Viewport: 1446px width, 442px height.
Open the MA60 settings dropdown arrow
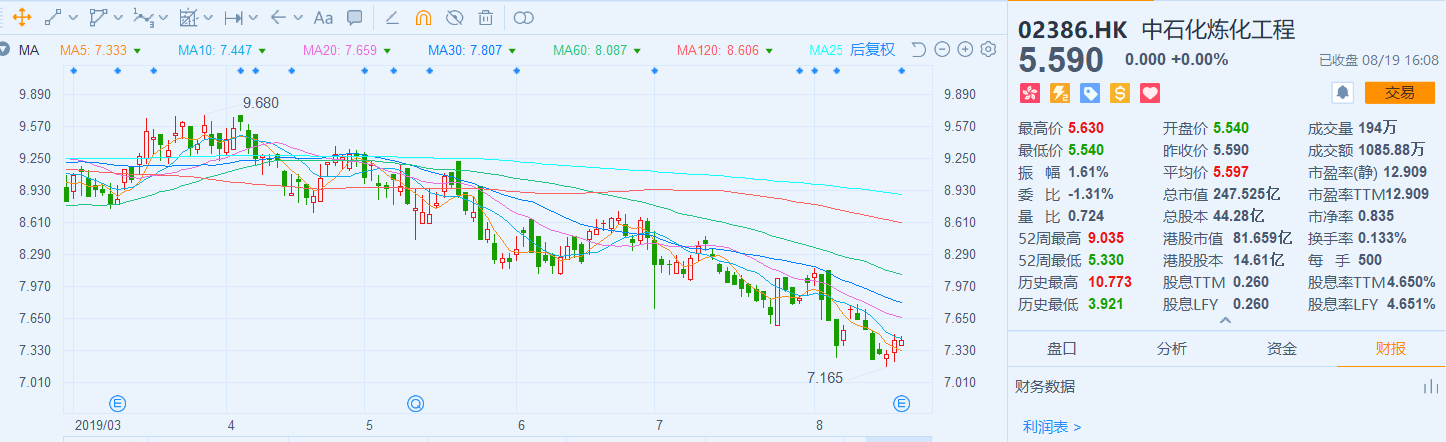[x=636, y=51]
